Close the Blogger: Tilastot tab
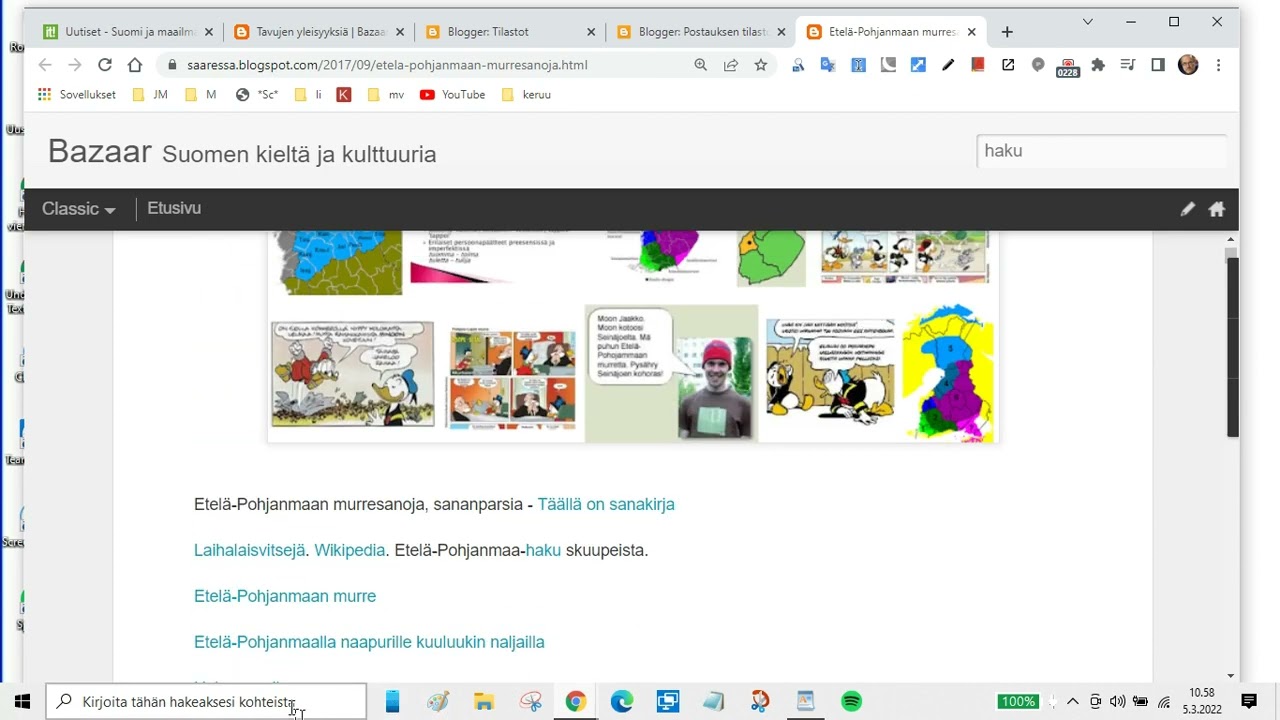The height and width of the screenshot is (720, 1280). coord(591,32)
